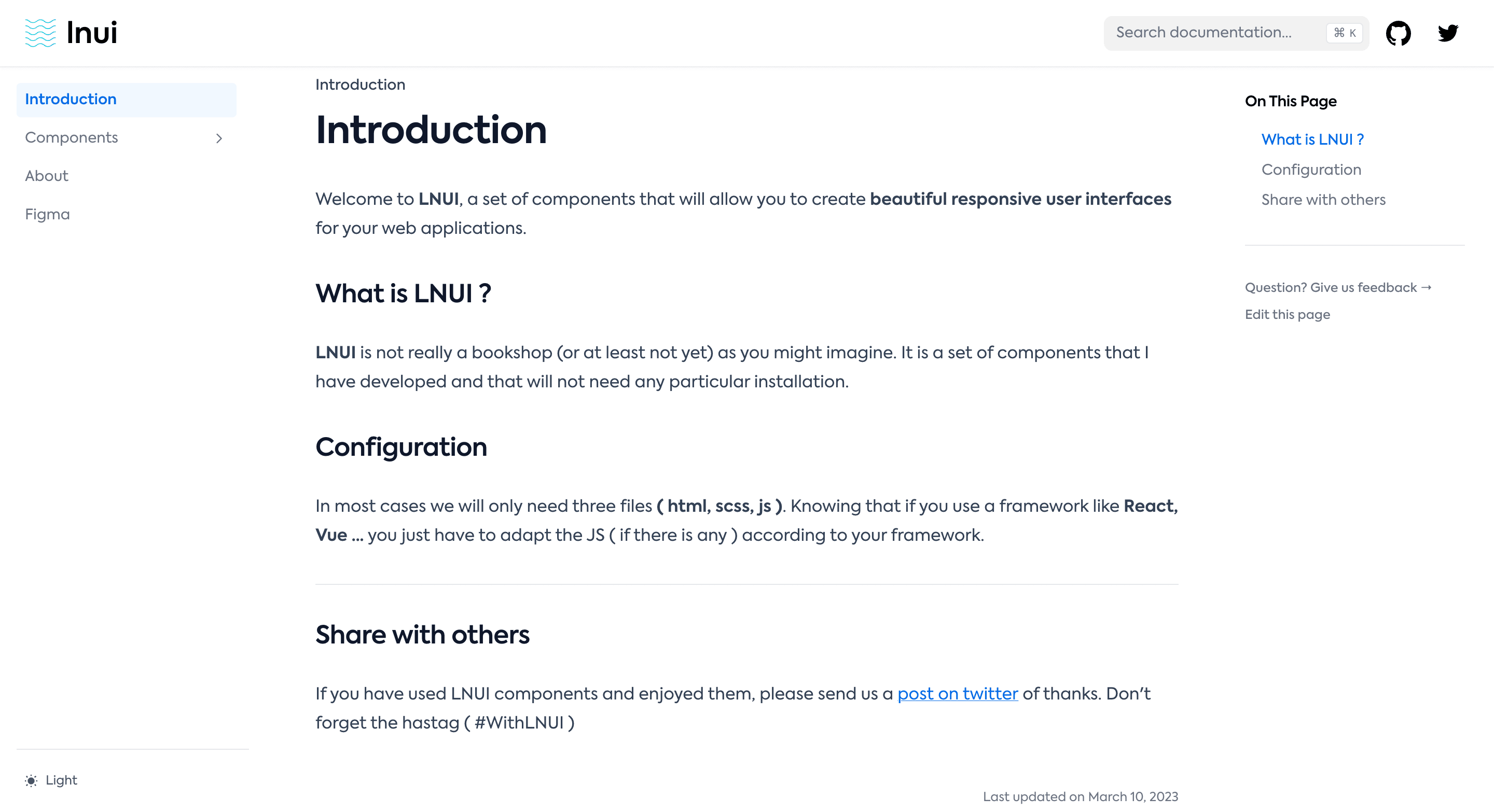Open the Figma sidebar item
1494x812 pixels.
coord(47,215)
